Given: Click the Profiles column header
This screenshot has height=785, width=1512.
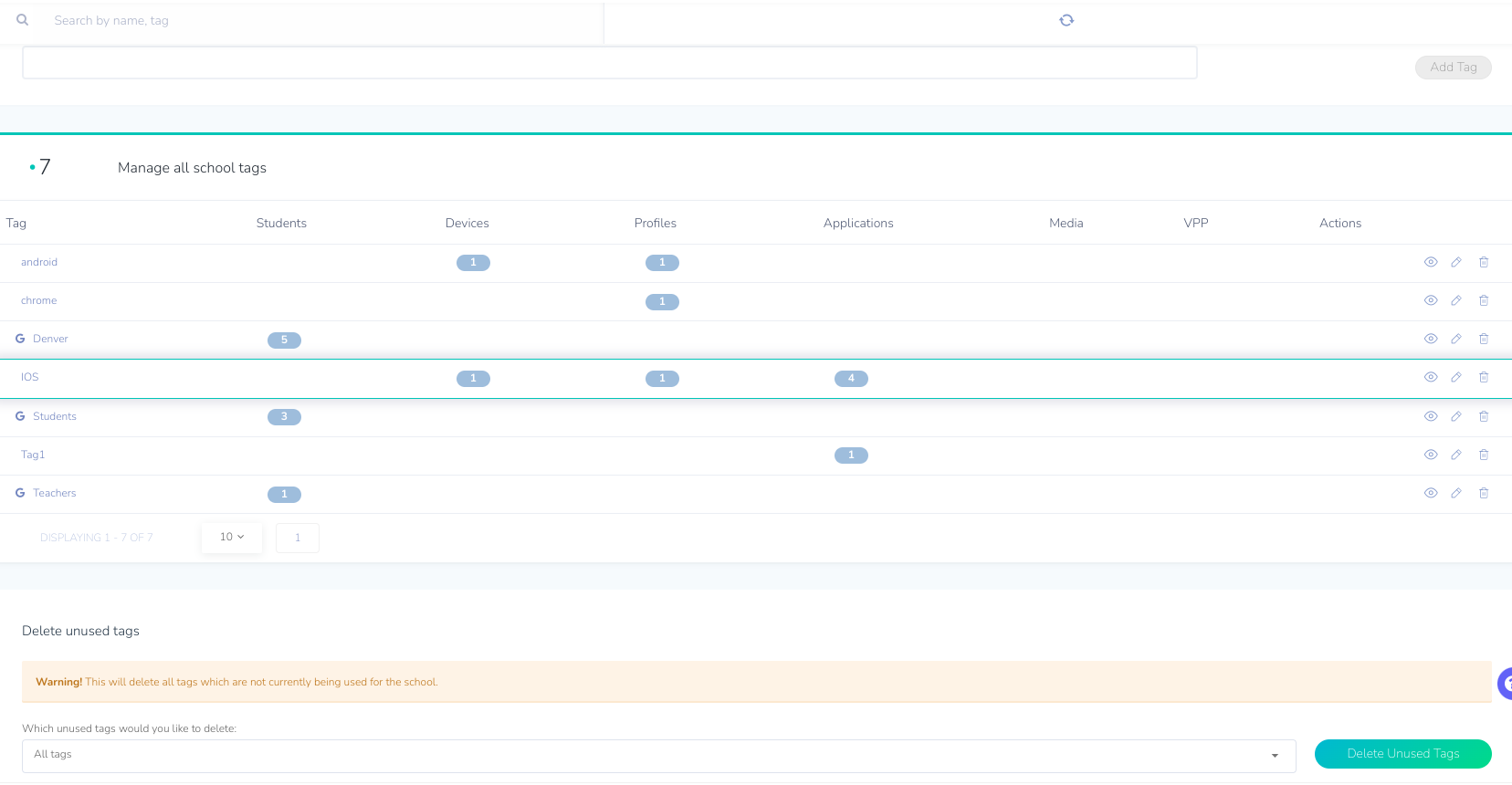Looking at the screenshot, I should click(656, 223).
